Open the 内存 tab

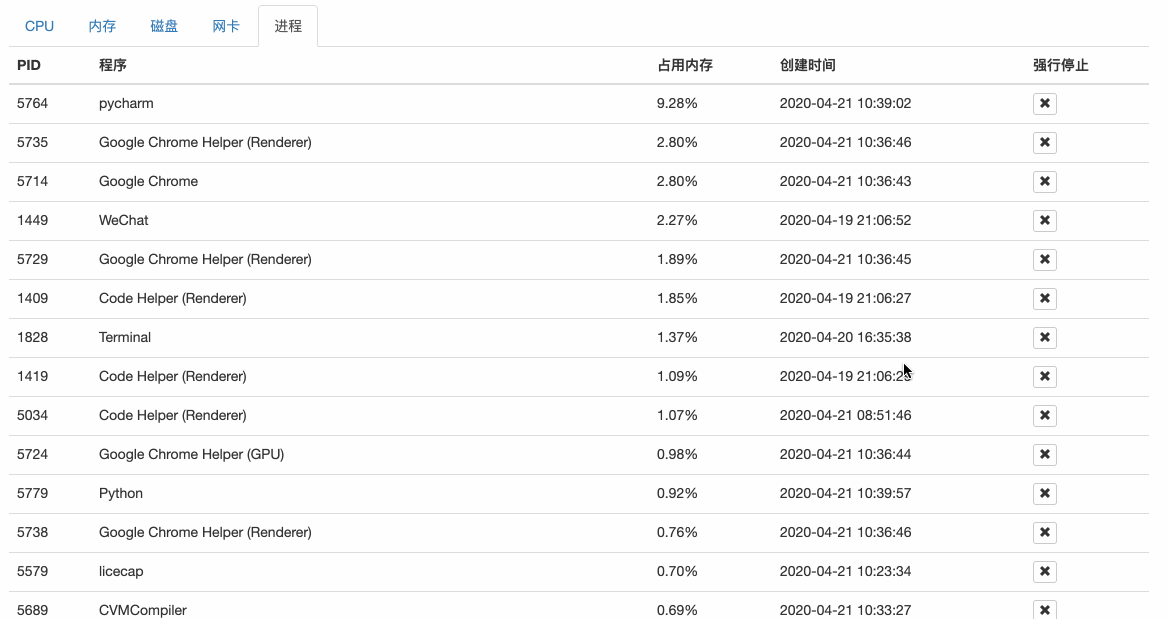[x=102, y=26]
